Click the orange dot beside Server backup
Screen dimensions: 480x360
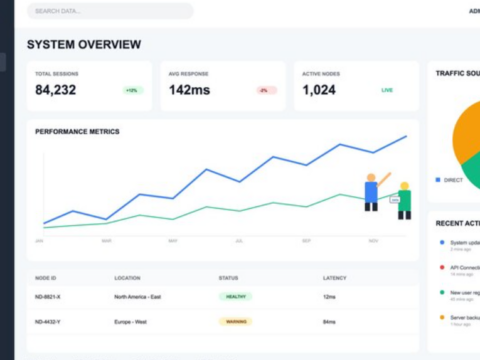pyautogui.click(x=442, y=317)
